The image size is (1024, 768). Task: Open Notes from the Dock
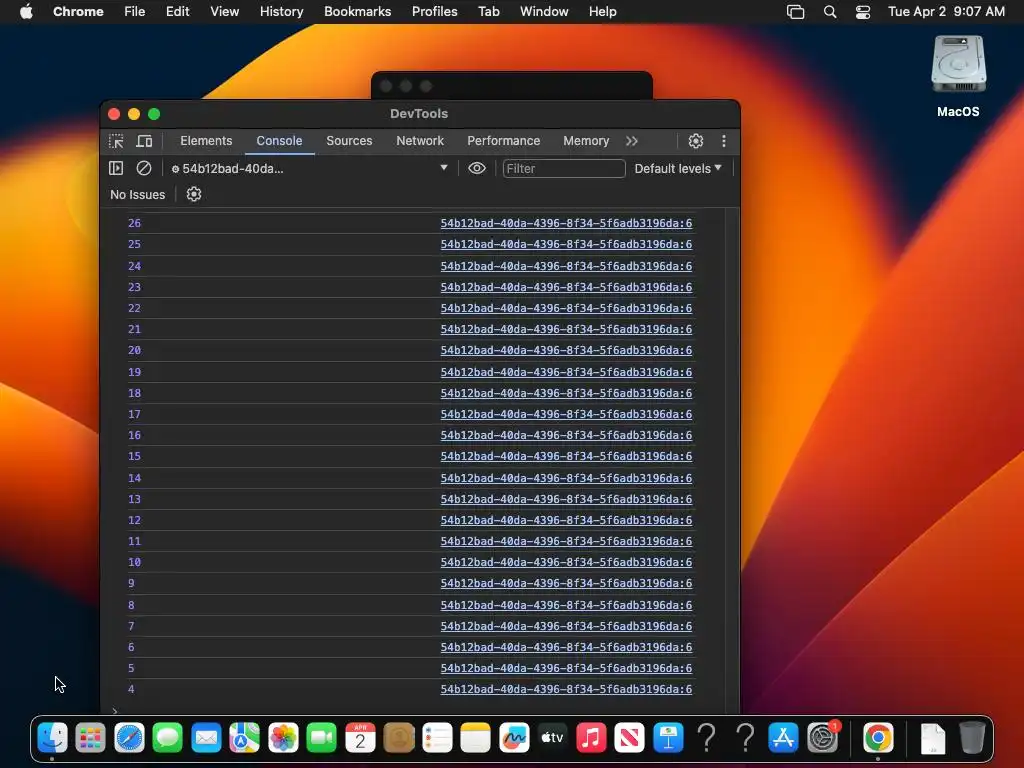coord(475,738)
